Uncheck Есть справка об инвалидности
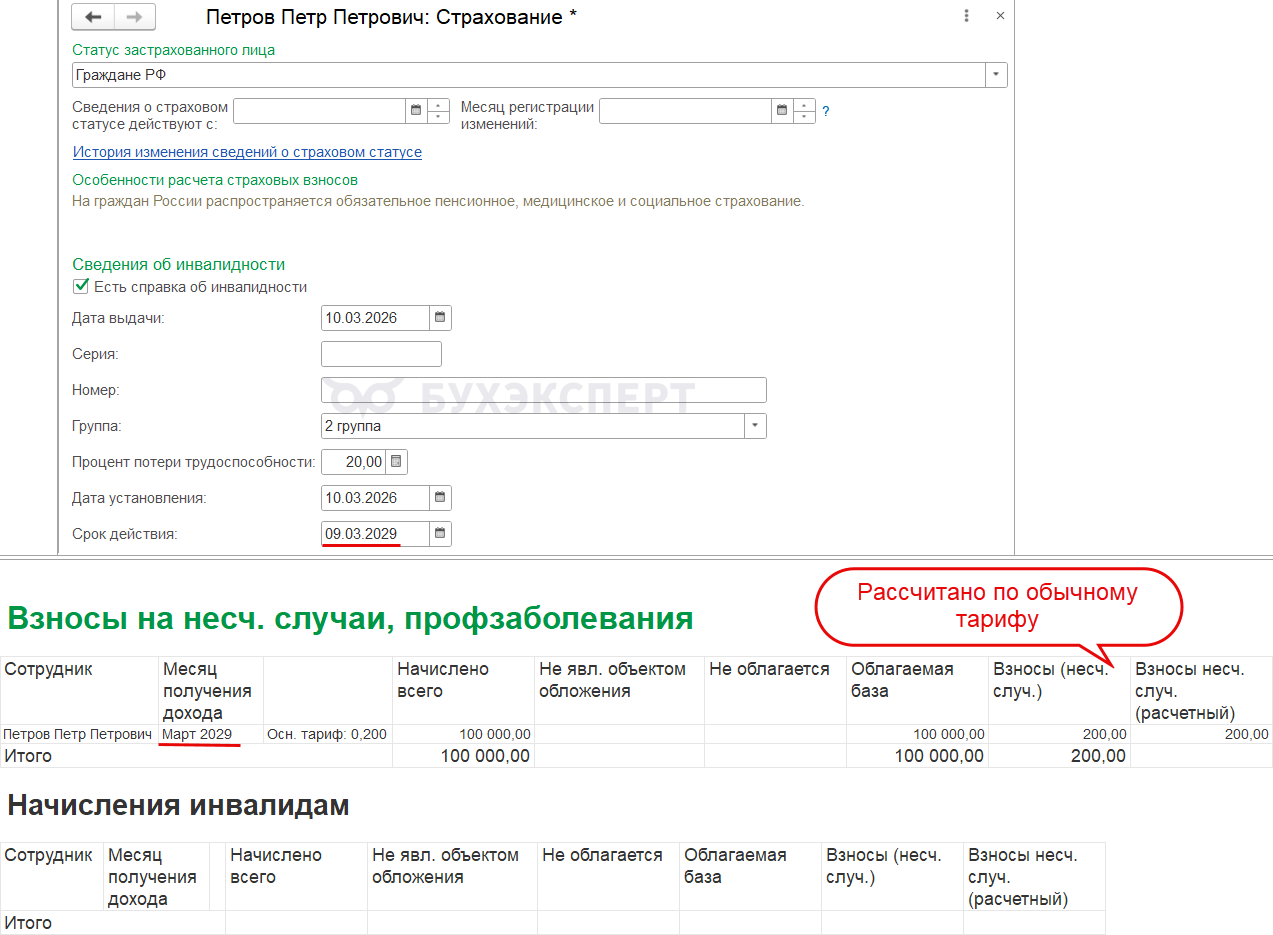This screenshot has height=935, width=1273. point(81,286)
